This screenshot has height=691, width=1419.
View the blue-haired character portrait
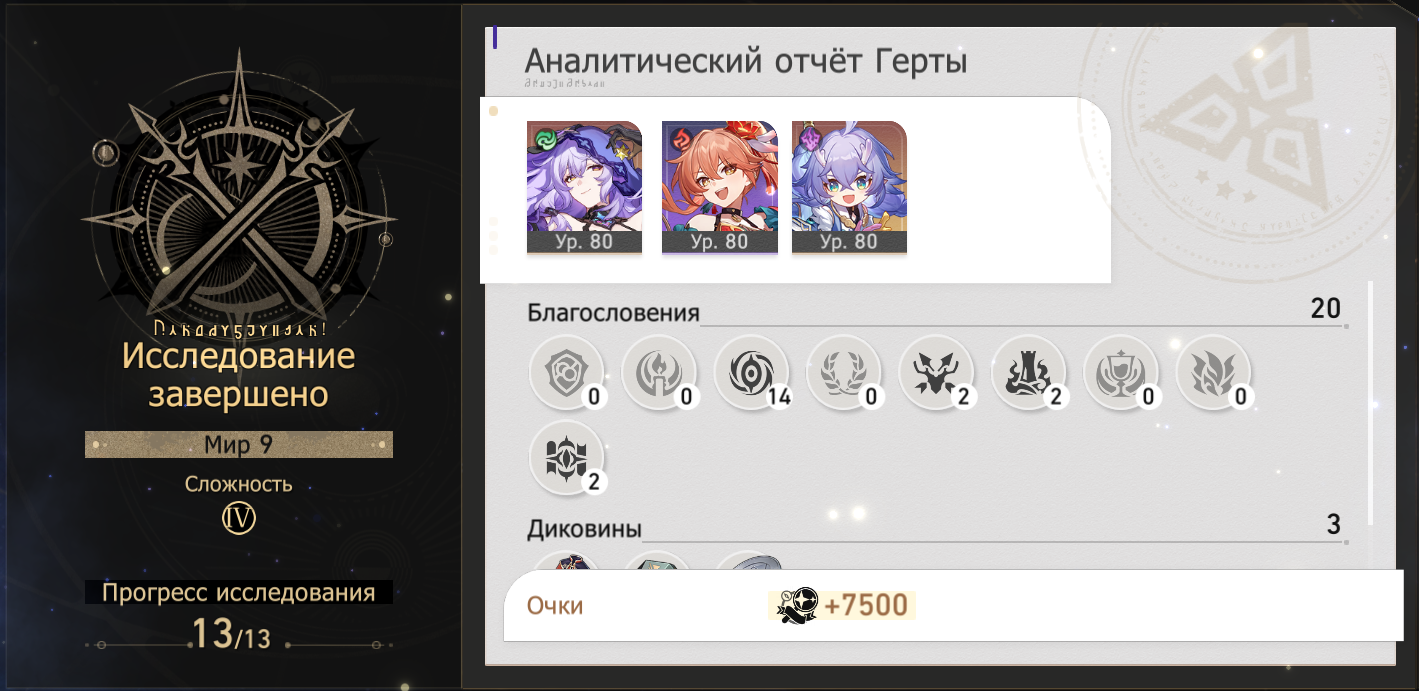849,188
